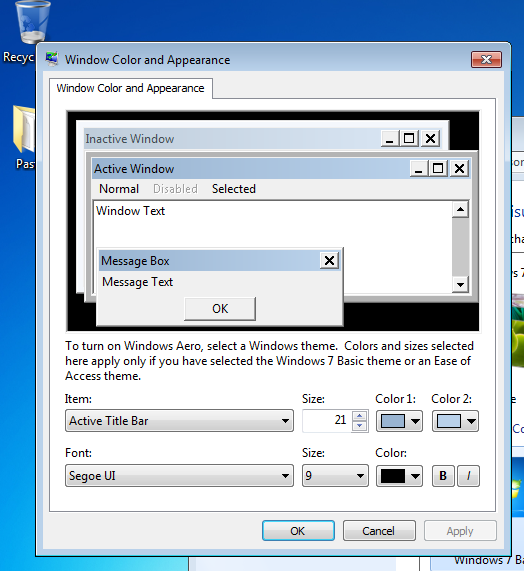Viewport: 524px width, 571px height.
Task: Click the Message Box preview close X
Action: coord(329,260)
